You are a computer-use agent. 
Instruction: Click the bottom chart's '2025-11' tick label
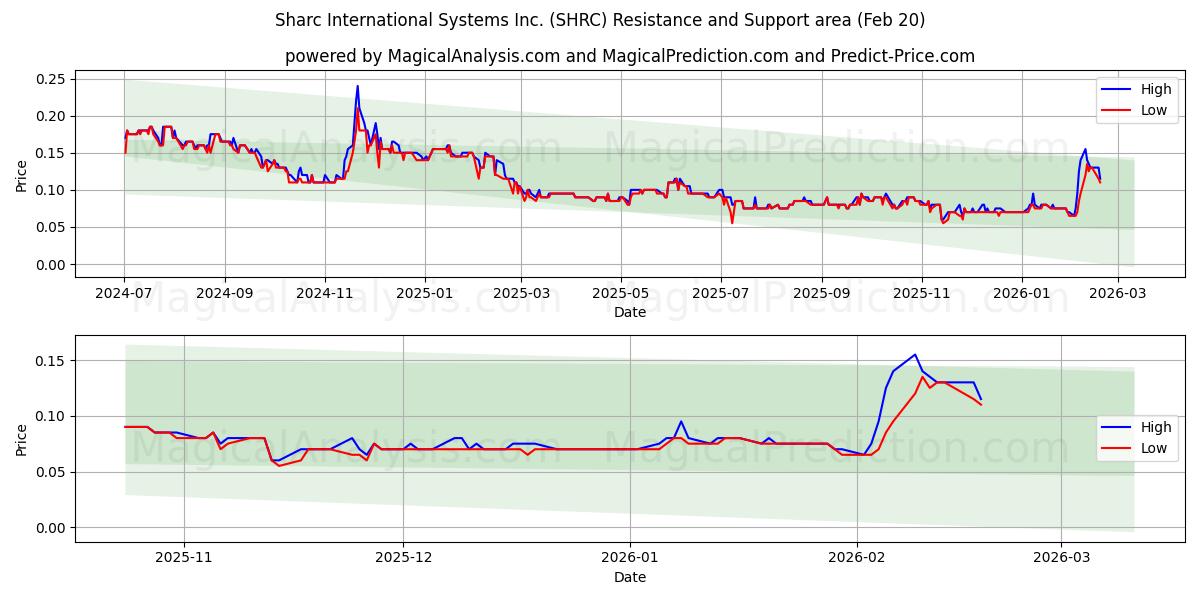tap(184, 559)
